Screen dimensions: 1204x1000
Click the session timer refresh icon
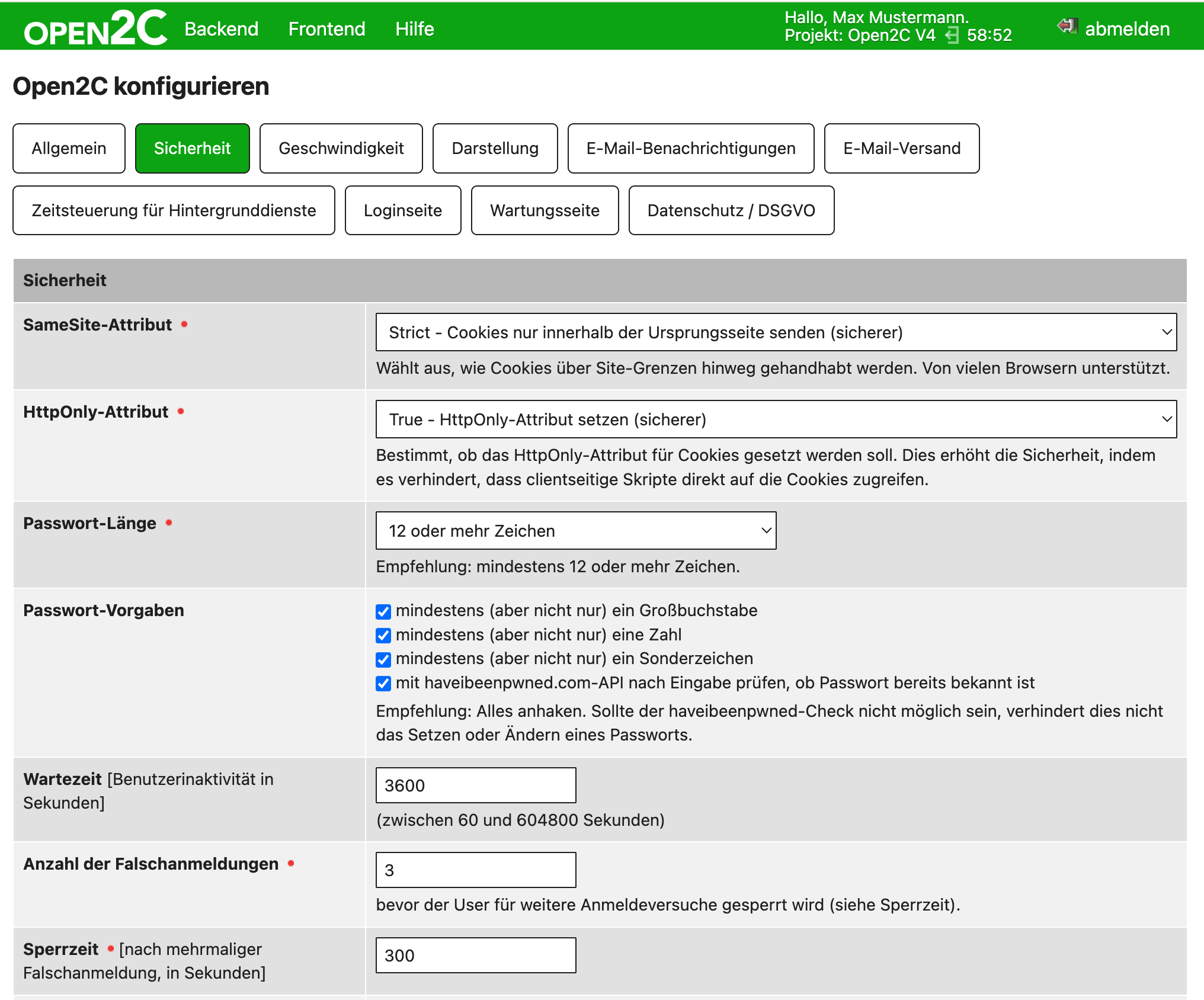tap(952, 36)
